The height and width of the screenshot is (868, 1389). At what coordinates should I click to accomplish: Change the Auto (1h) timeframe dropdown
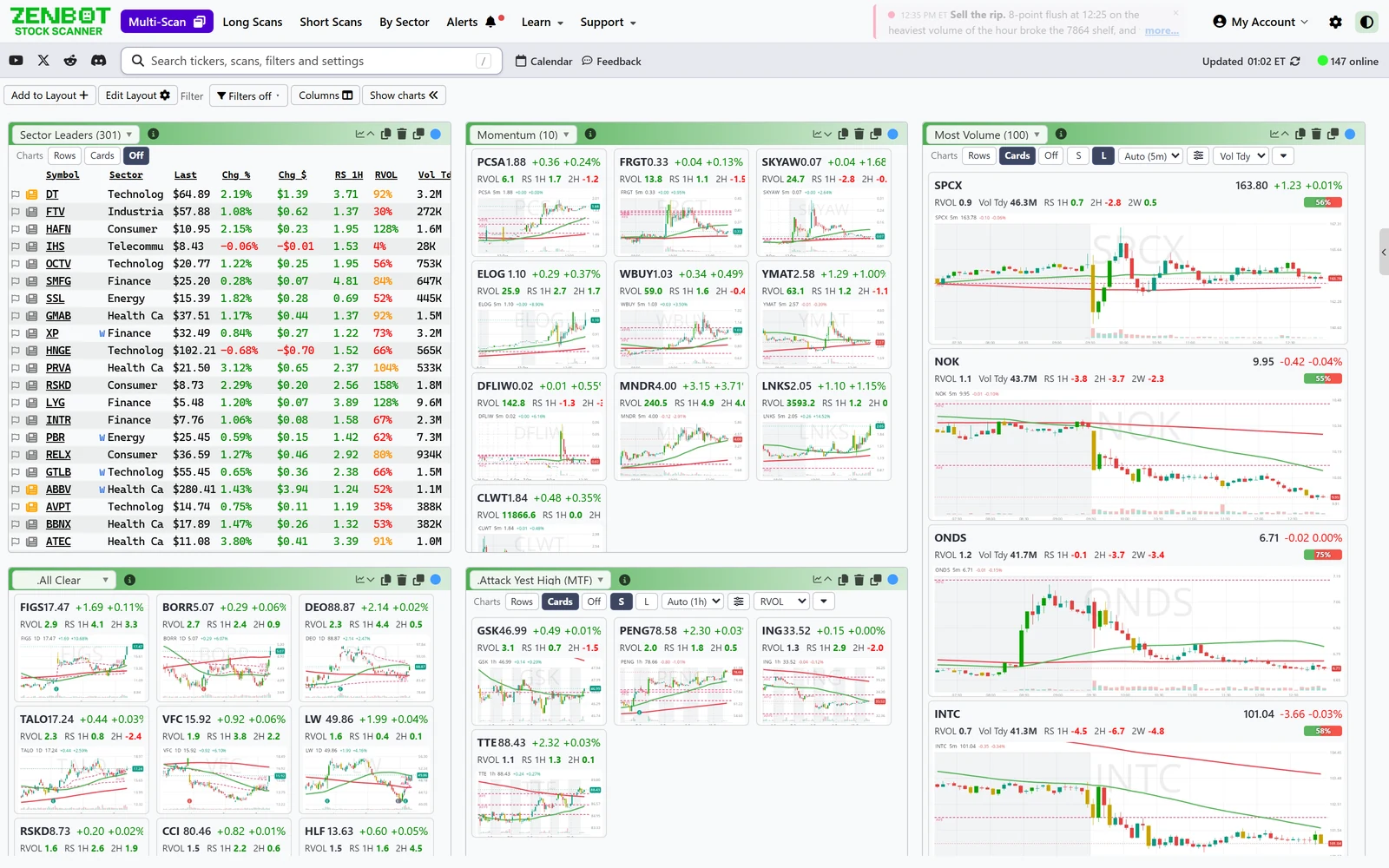[x=692, y=602]
